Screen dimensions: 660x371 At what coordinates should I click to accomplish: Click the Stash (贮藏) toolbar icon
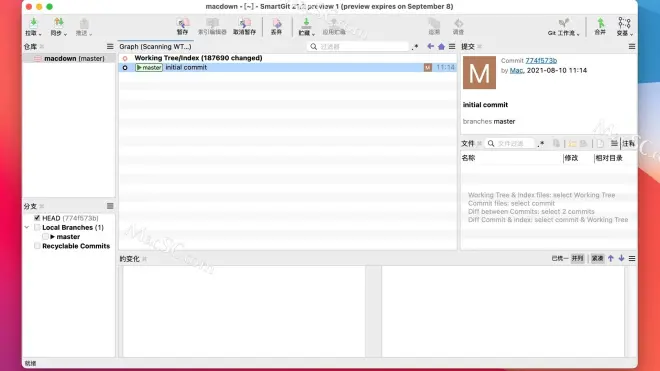point(306,26)
